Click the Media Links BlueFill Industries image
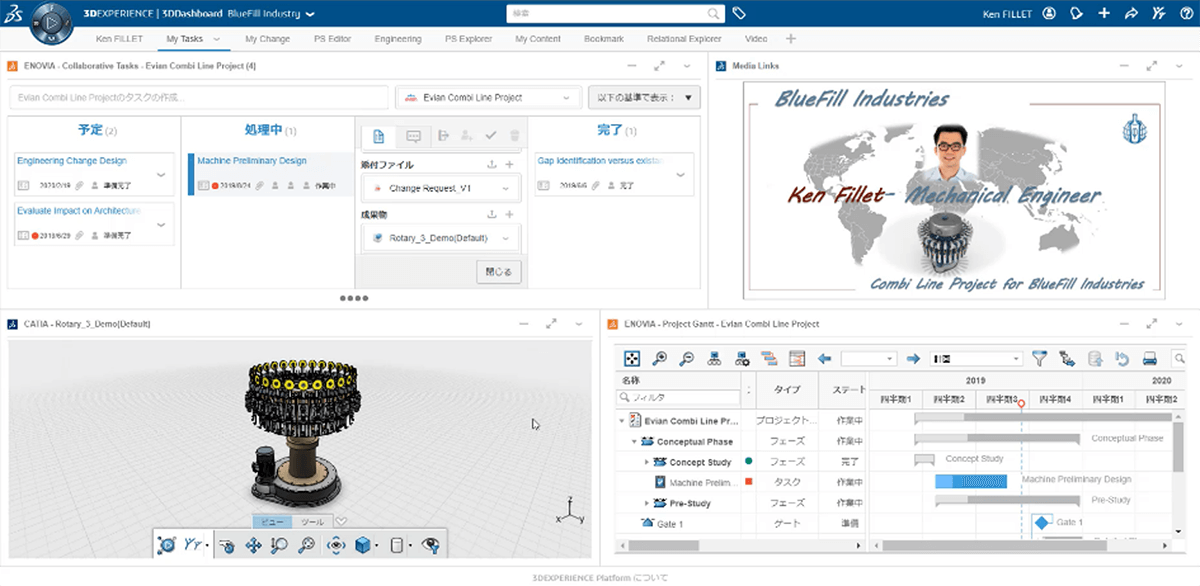Screen dimensions: 1200x586 (x=953, y=189)
